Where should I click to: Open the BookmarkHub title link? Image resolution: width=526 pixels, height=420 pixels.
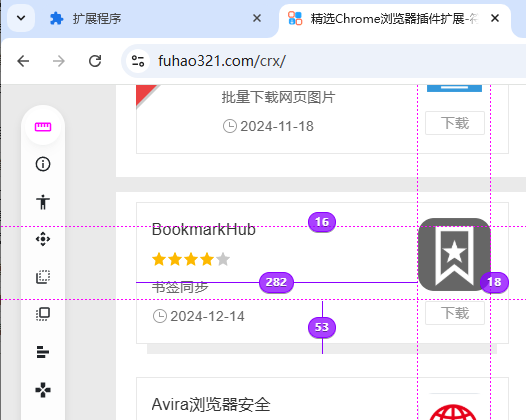point(204,230)
